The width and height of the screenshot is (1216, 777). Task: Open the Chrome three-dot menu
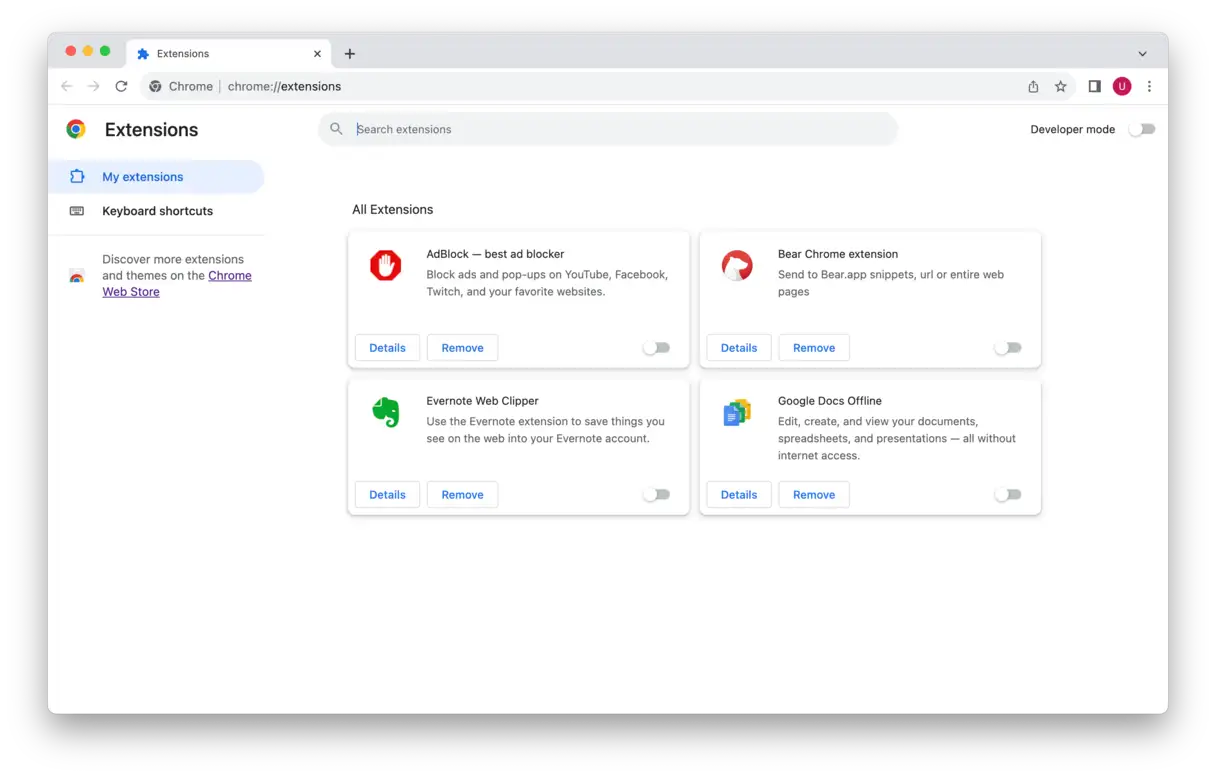point(1149,87)
